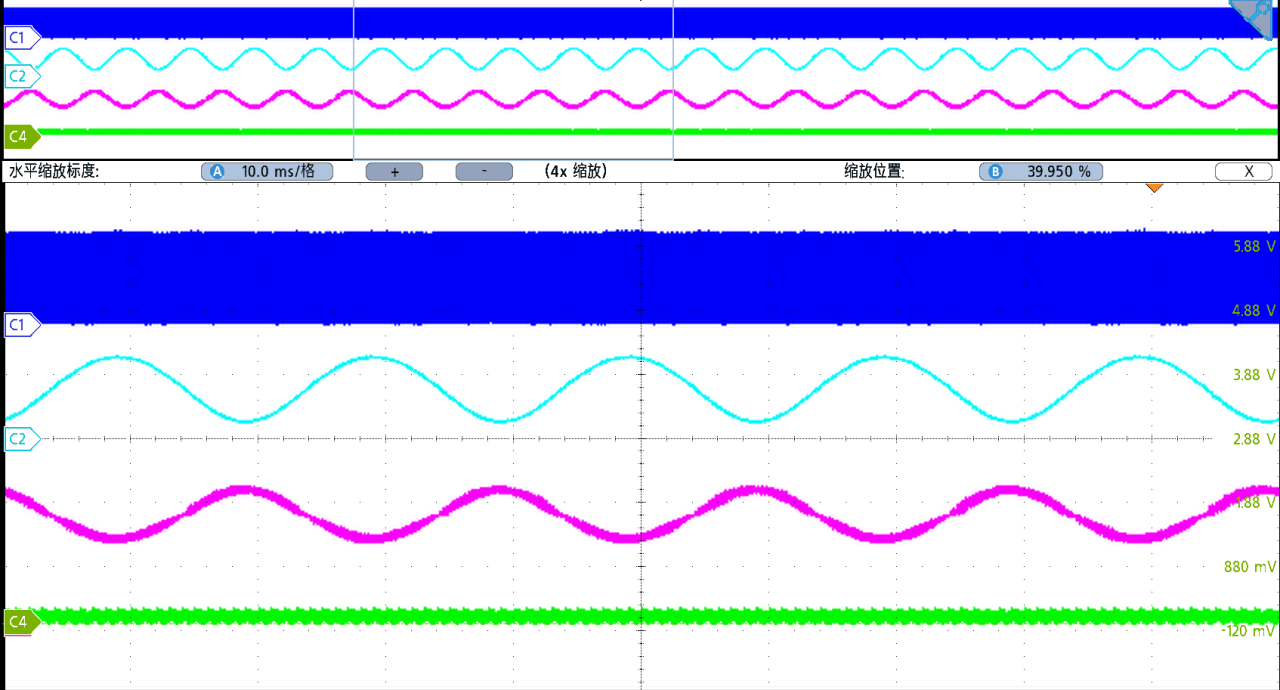Click the 水平缩放标度 label
Screen dimensions: 1280x690
pyautogui.click(x=54, y=172)
